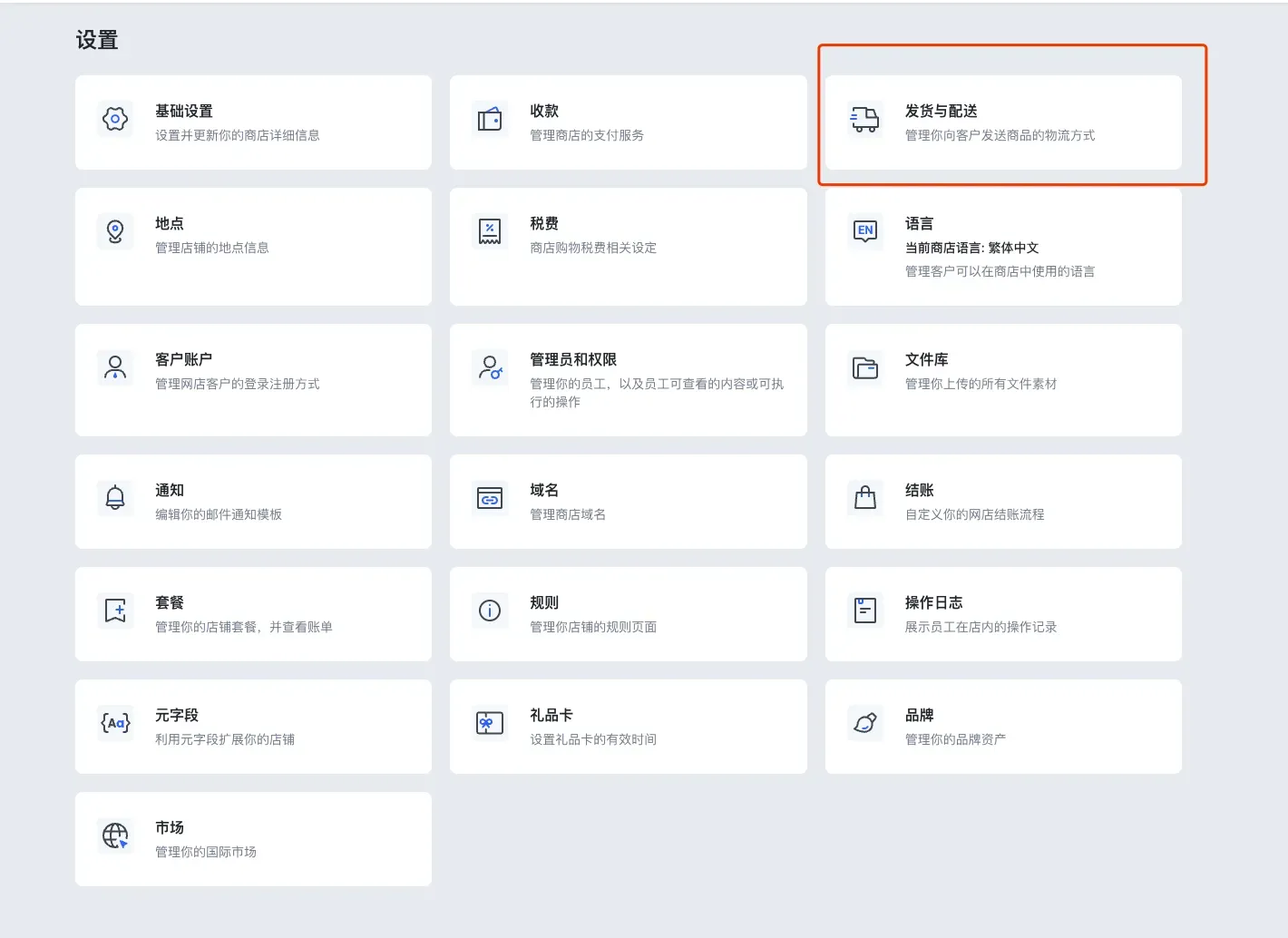Select the 套餐 card title
The image size is (1288, 938).
pos(170,603)
